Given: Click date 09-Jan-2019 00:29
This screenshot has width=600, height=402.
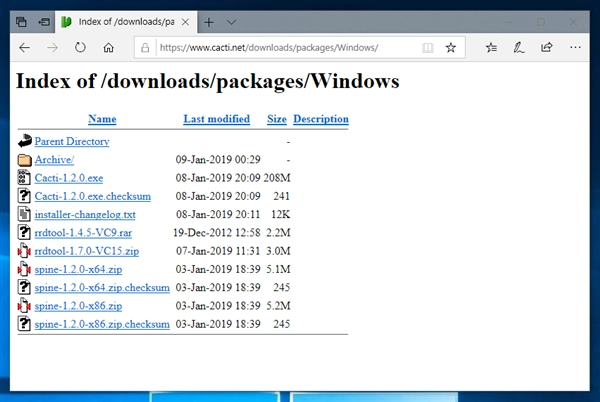Looking at the screenshot, I should (218, 159).
